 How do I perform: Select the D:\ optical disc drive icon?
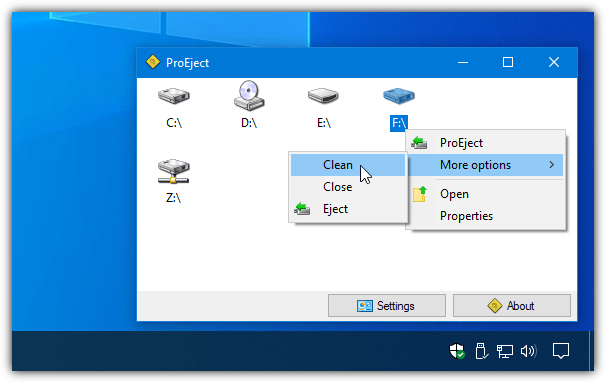pos(249,95)
